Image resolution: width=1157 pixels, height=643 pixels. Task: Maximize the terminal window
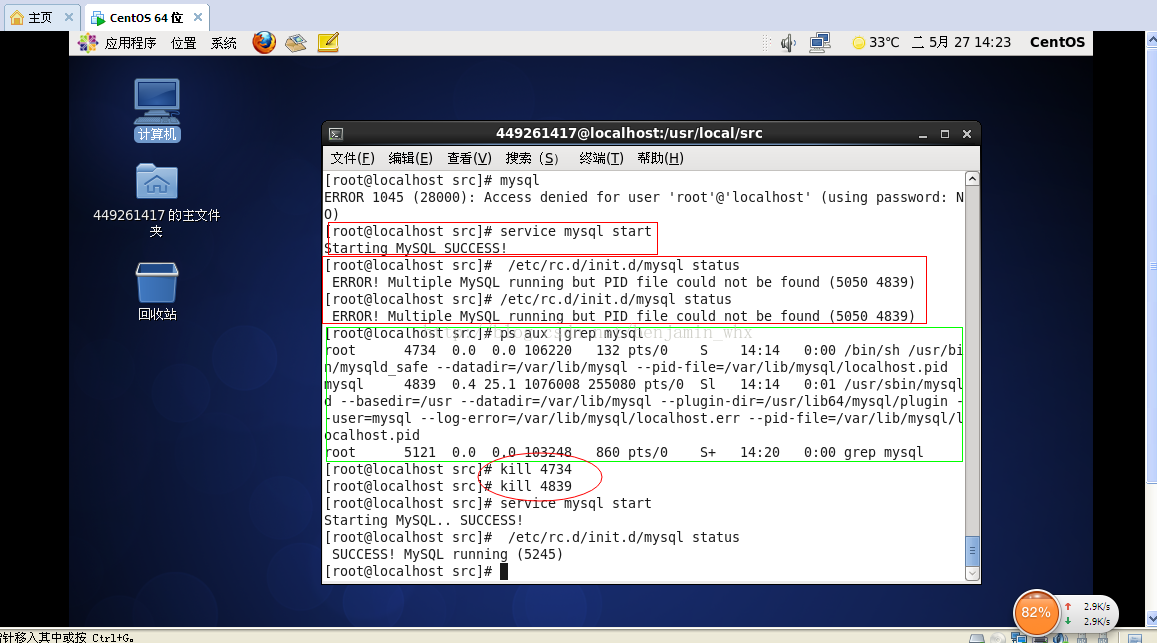point(944,134)
